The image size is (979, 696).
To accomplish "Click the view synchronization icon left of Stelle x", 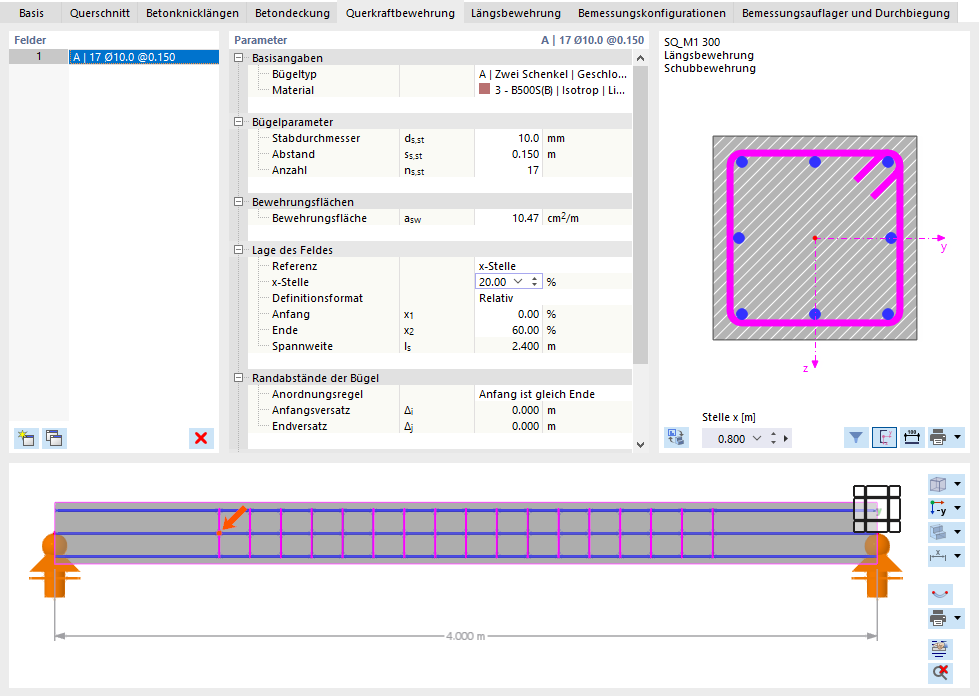I will pyautogui.click(x=676, y=438).
